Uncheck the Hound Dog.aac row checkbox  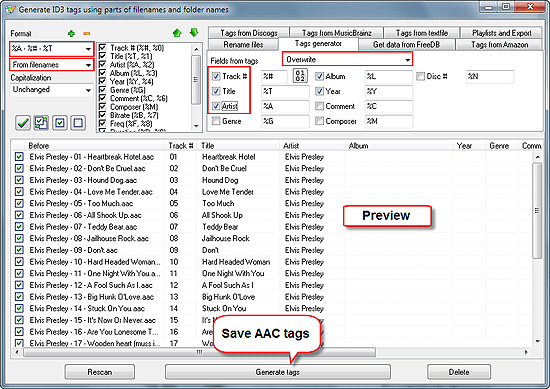[x=19, y=180]
